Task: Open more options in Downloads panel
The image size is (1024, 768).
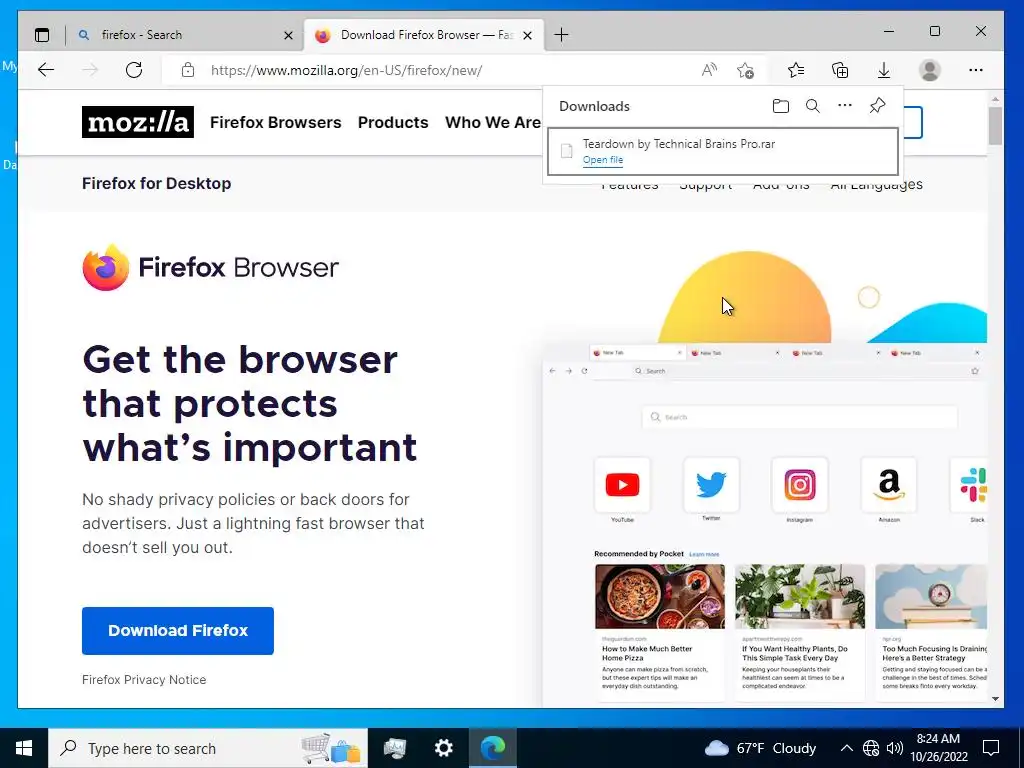Action: tap(844, 106)
